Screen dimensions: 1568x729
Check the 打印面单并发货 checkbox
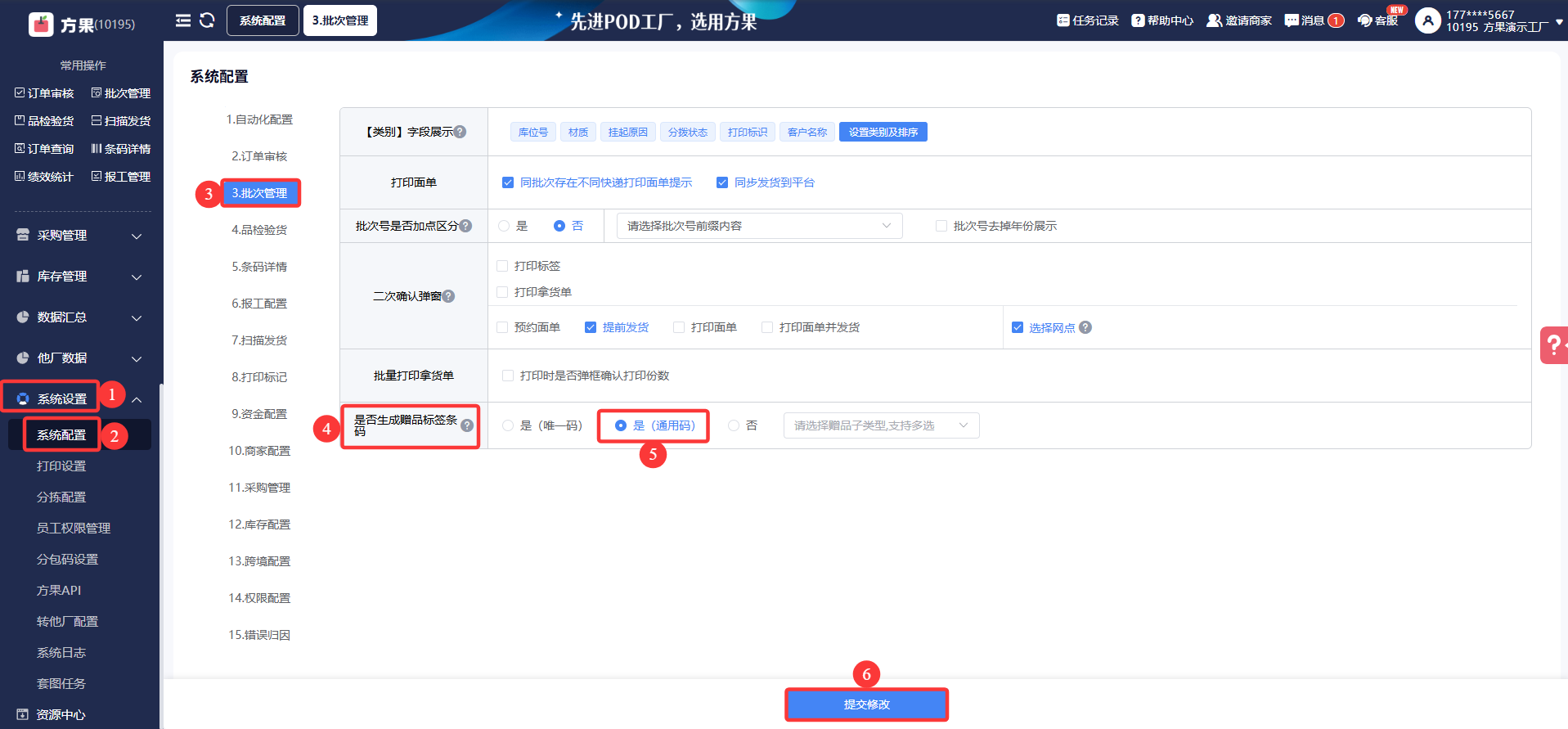tap(767, 327)
